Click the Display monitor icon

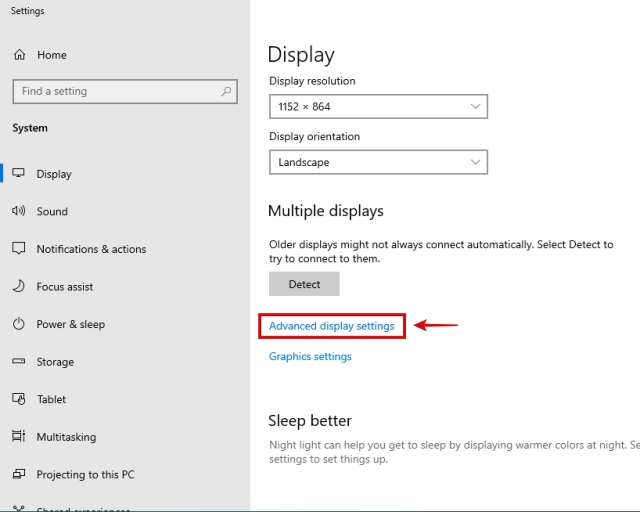click(18, 174)
